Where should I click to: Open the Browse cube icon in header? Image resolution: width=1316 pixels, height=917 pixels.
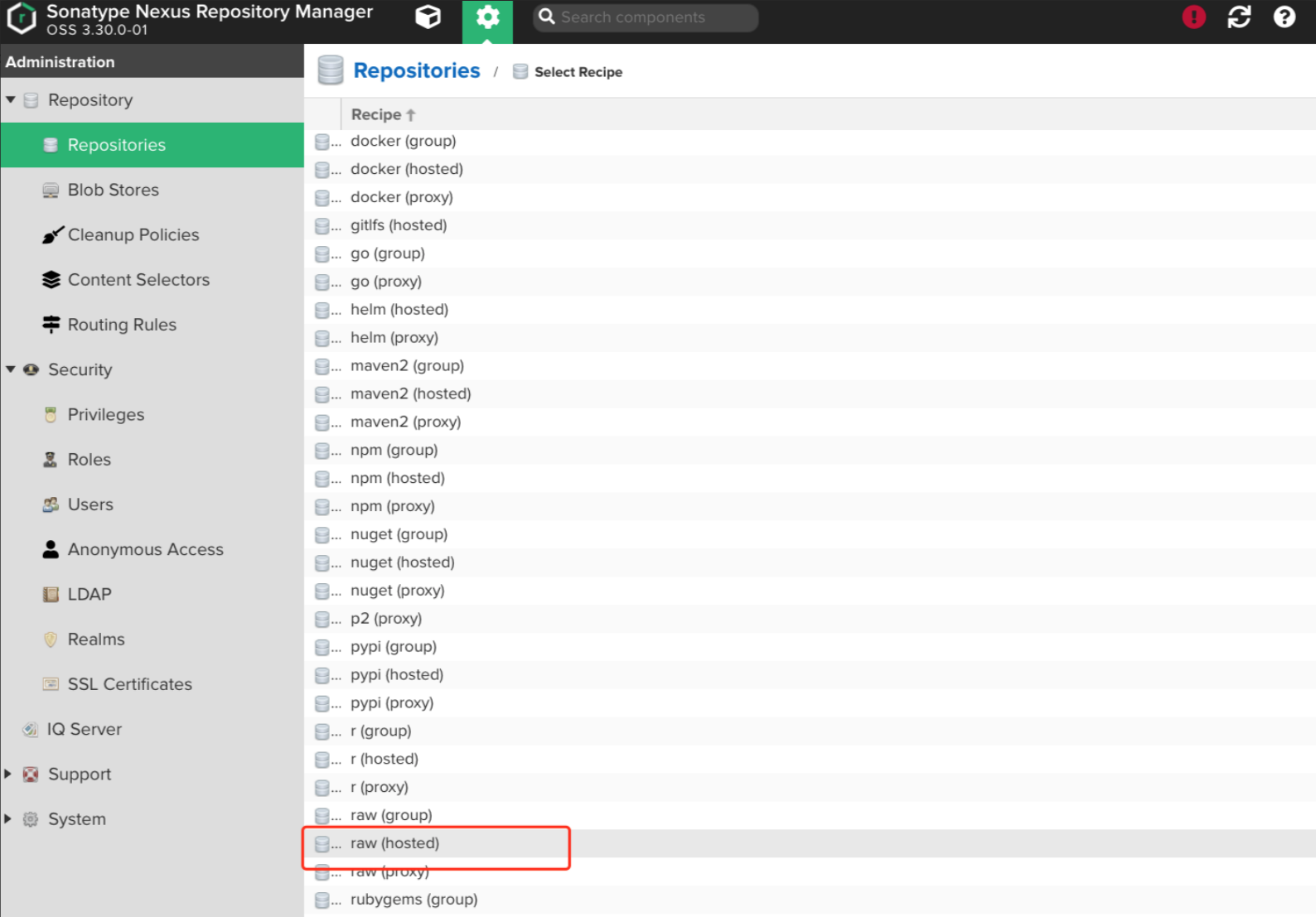pos(428,17)
